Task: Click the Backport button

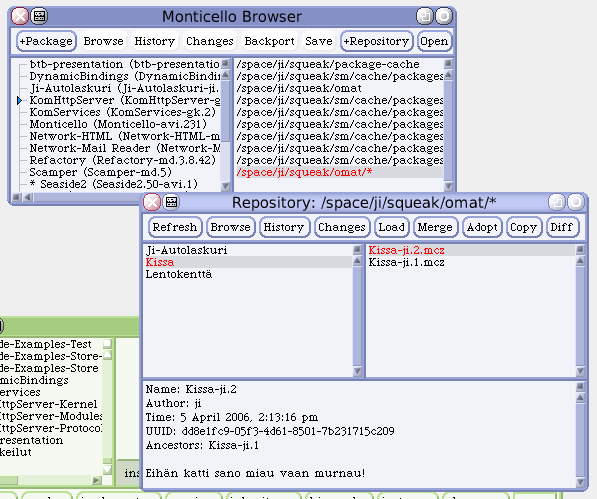Action: coord(270,41)
